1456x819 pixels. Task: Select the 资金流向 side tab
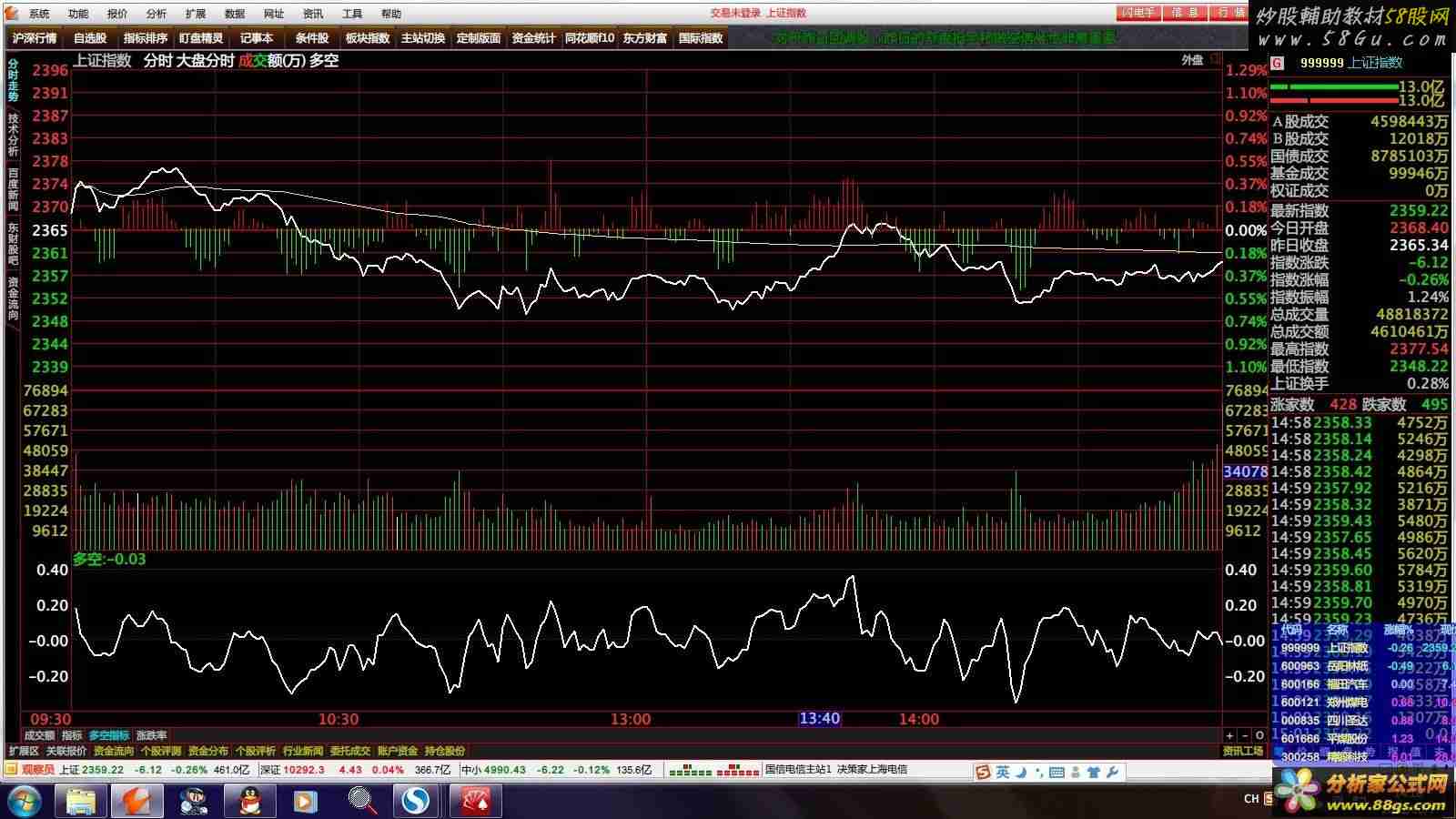[13, 298]
